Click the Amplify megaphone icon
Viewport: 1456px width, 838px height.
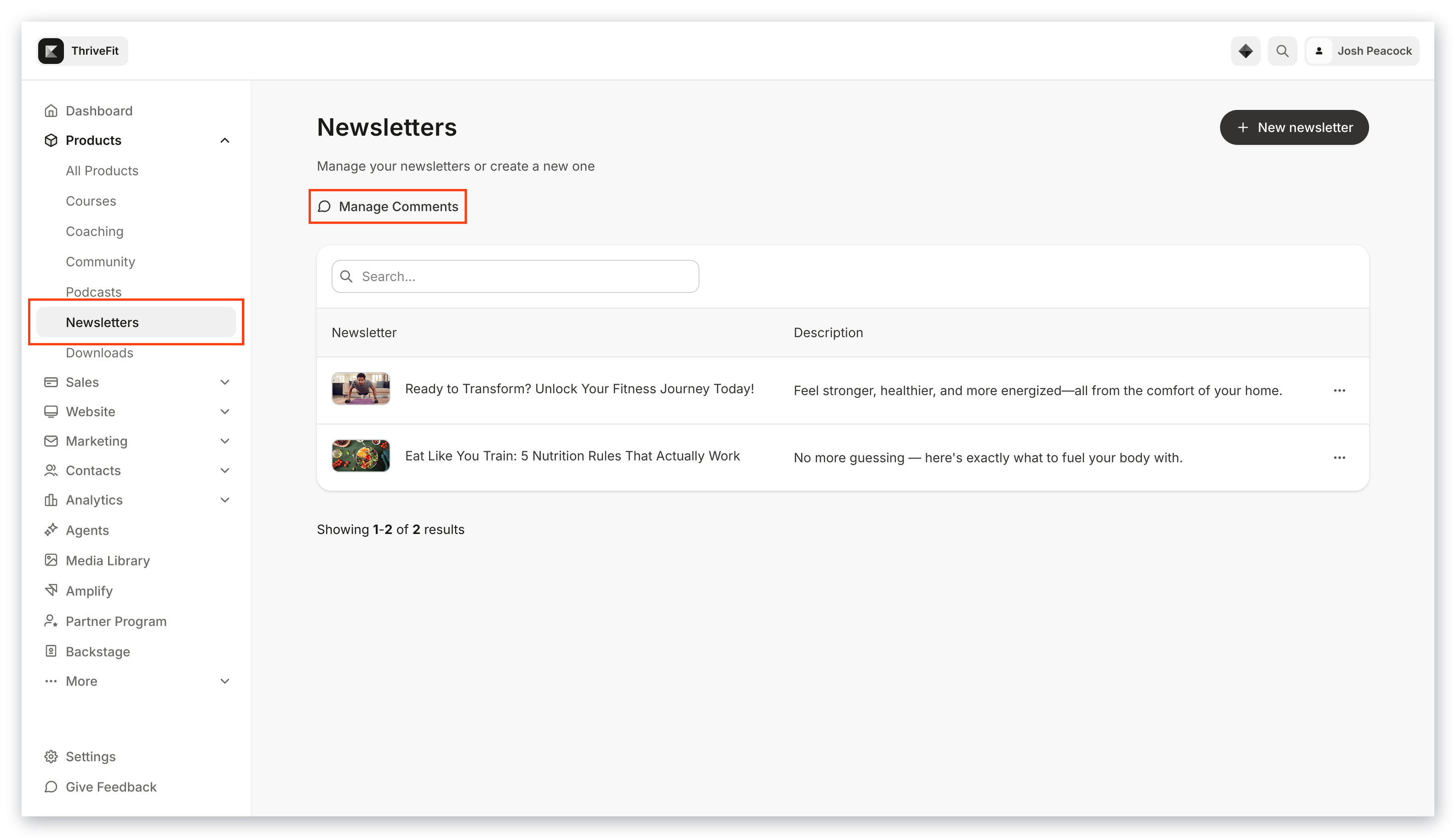51,591
